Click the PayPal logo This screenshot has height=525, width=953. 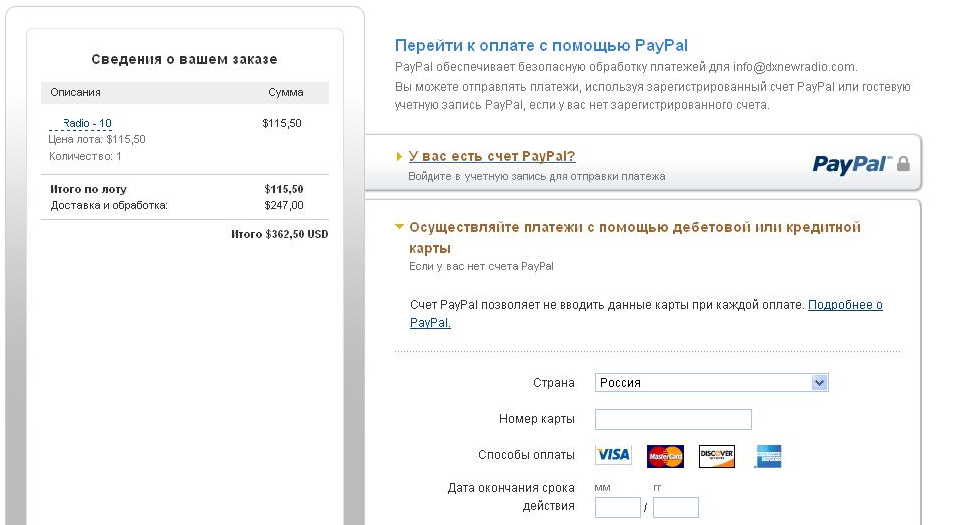[852, 164]
